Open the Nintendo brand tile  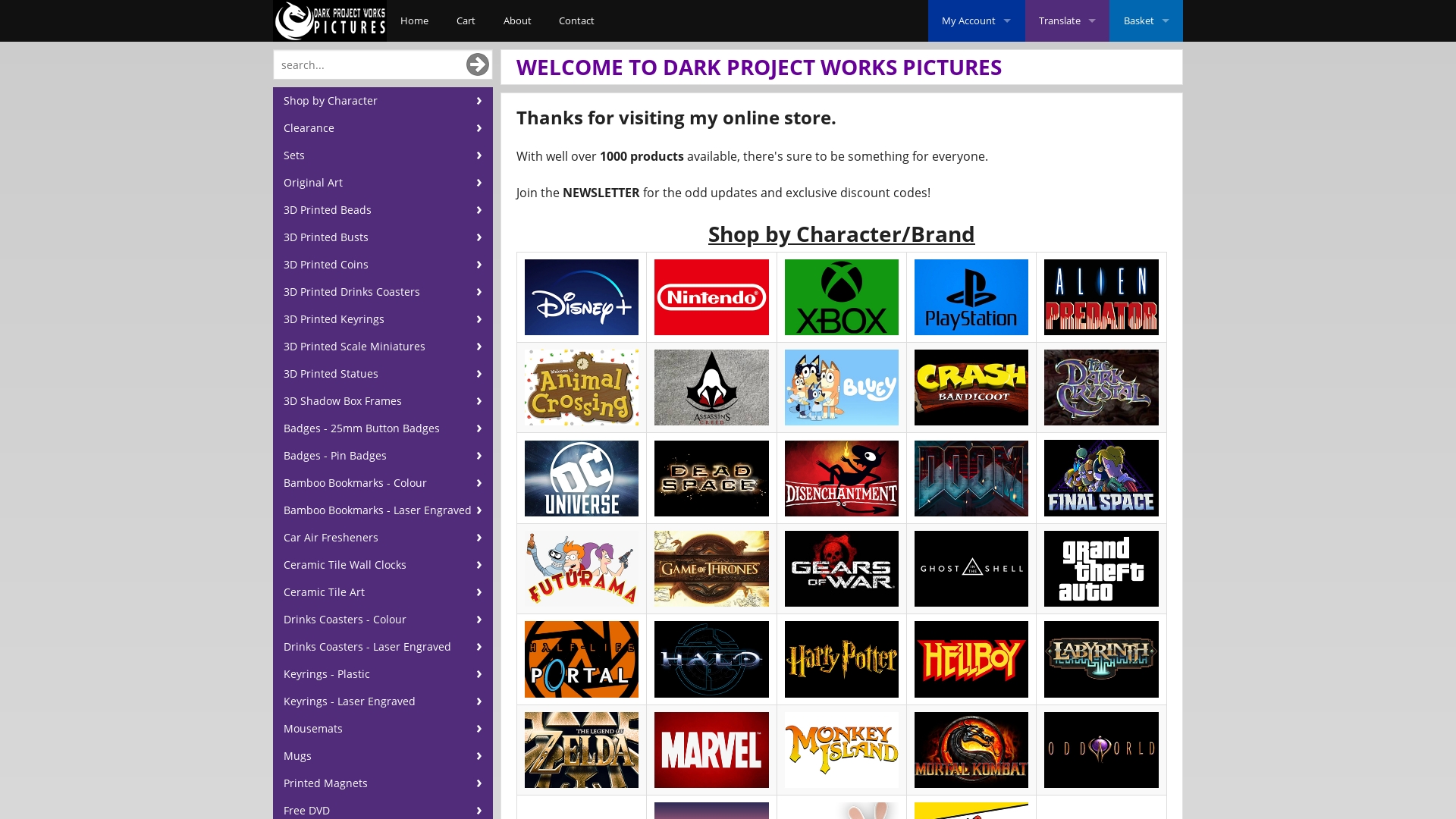click(711, 297)
